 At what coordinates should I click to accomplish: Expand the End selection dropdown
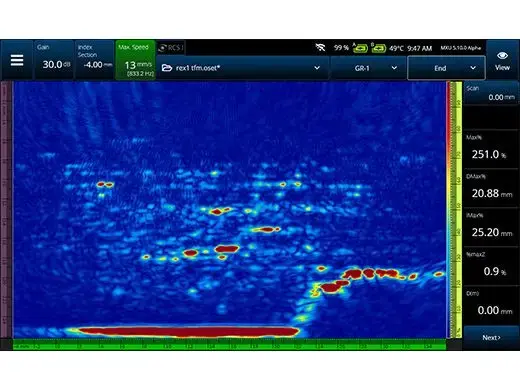[446, 68]
